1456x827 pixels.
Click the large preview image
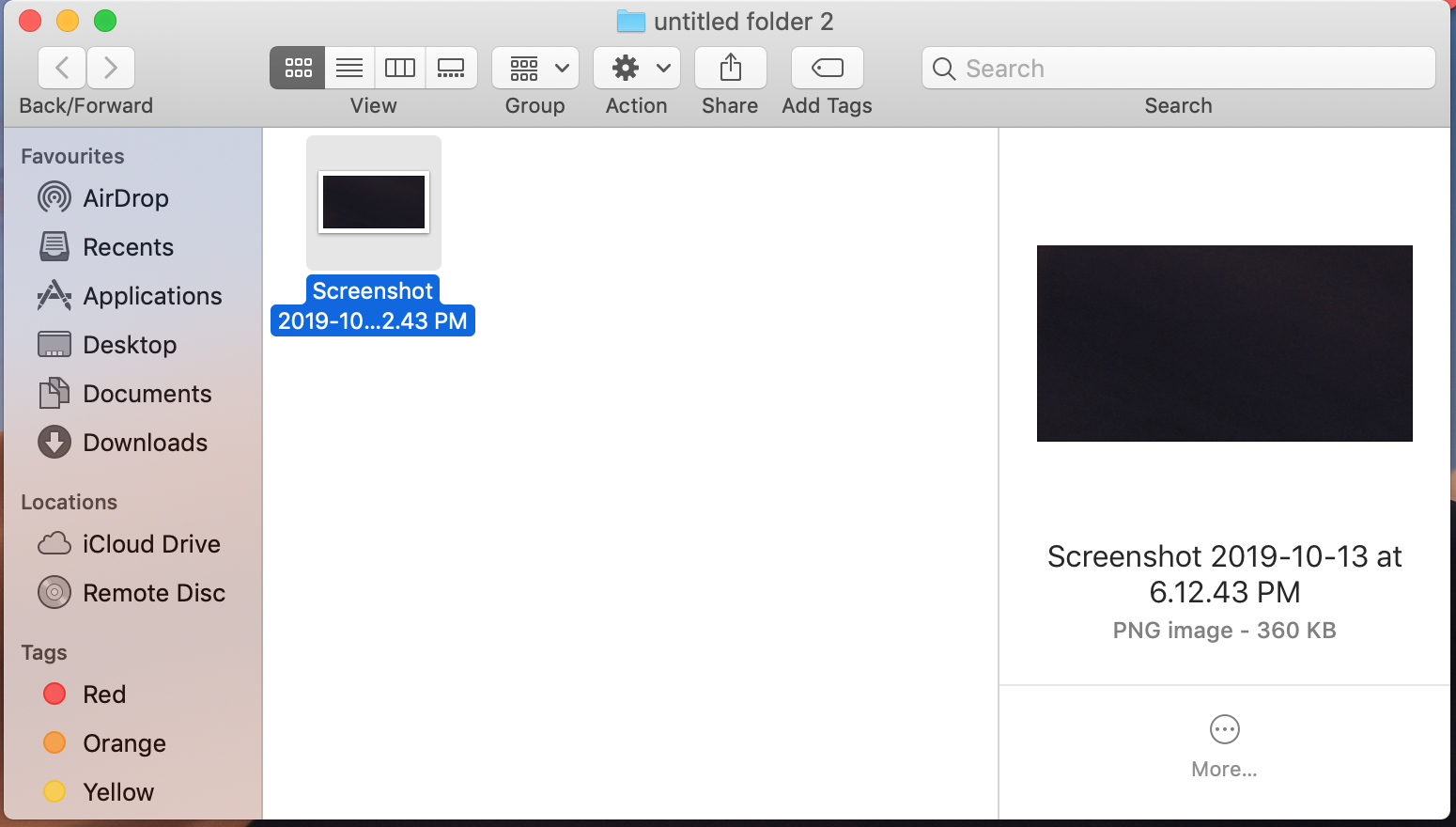1225,343
